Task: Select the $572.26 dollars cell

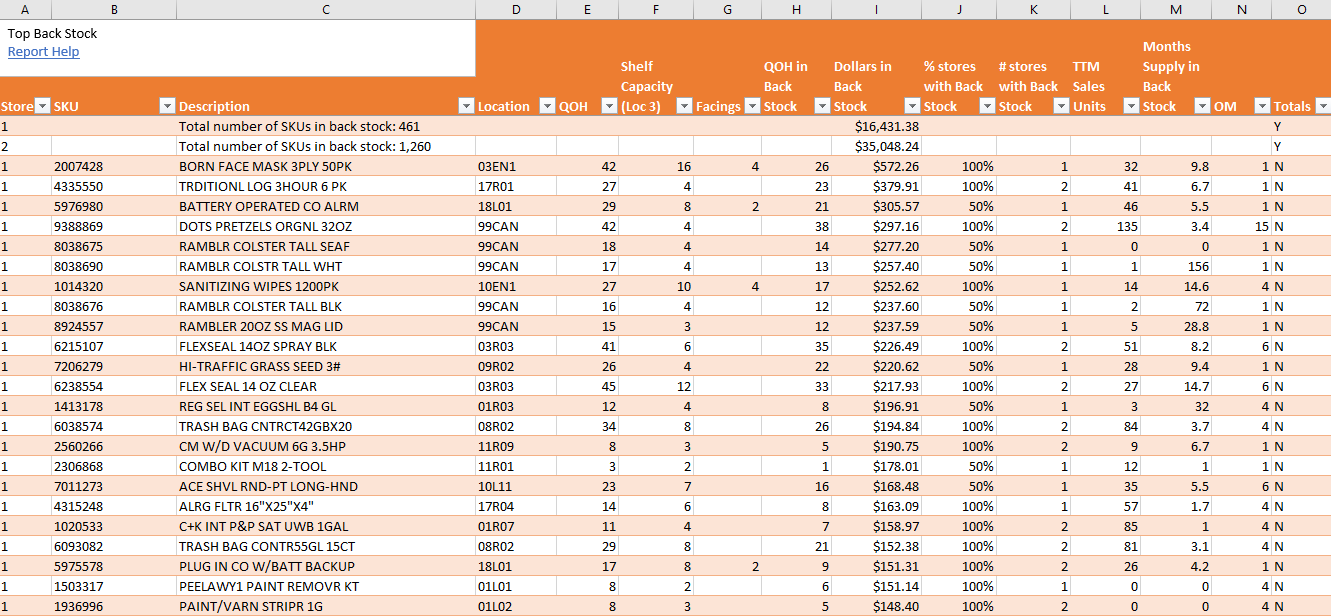Action: [876, 166]
